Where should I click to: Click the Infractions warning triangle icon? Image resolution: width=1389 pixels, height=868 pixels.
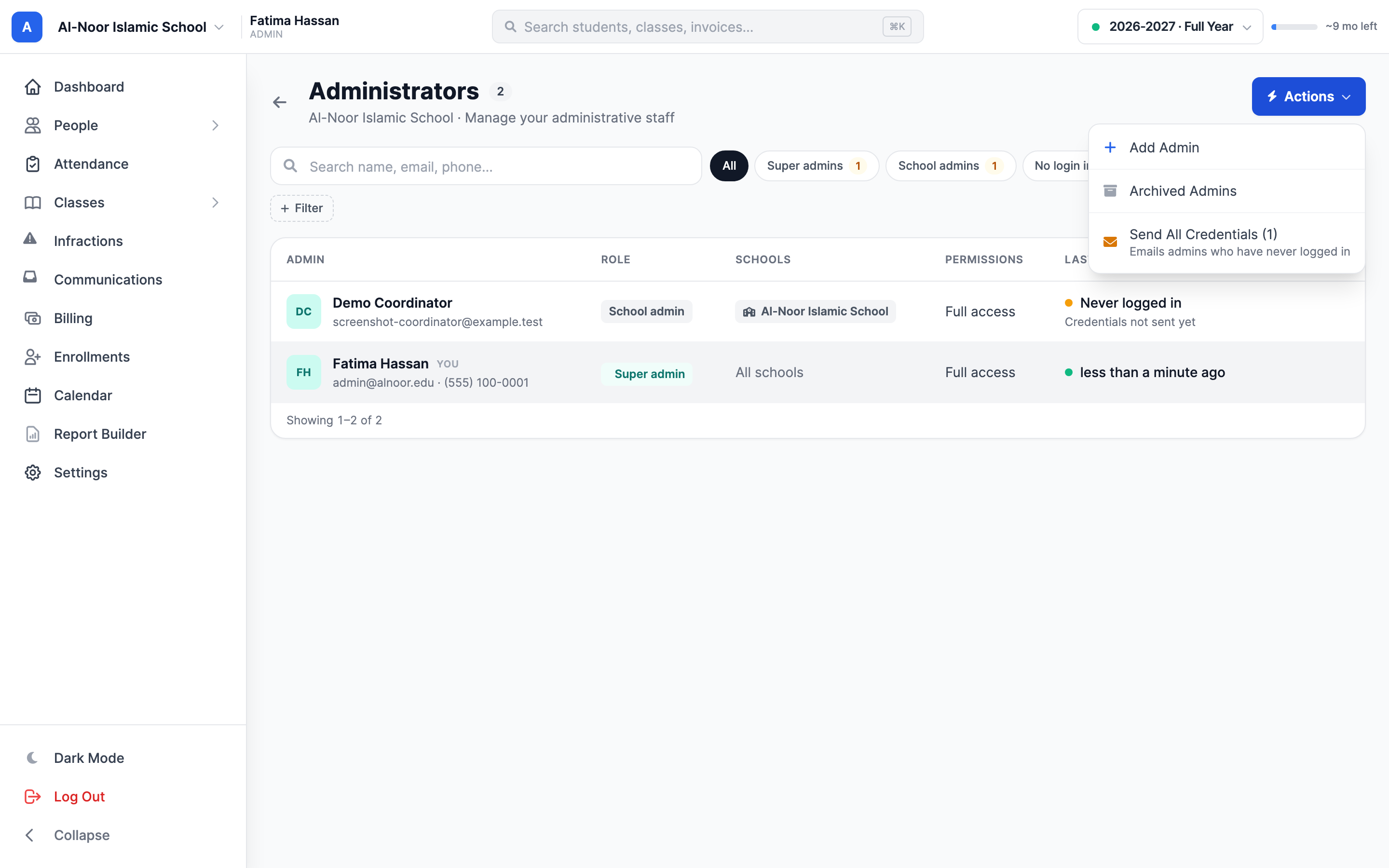coord(30,239)
